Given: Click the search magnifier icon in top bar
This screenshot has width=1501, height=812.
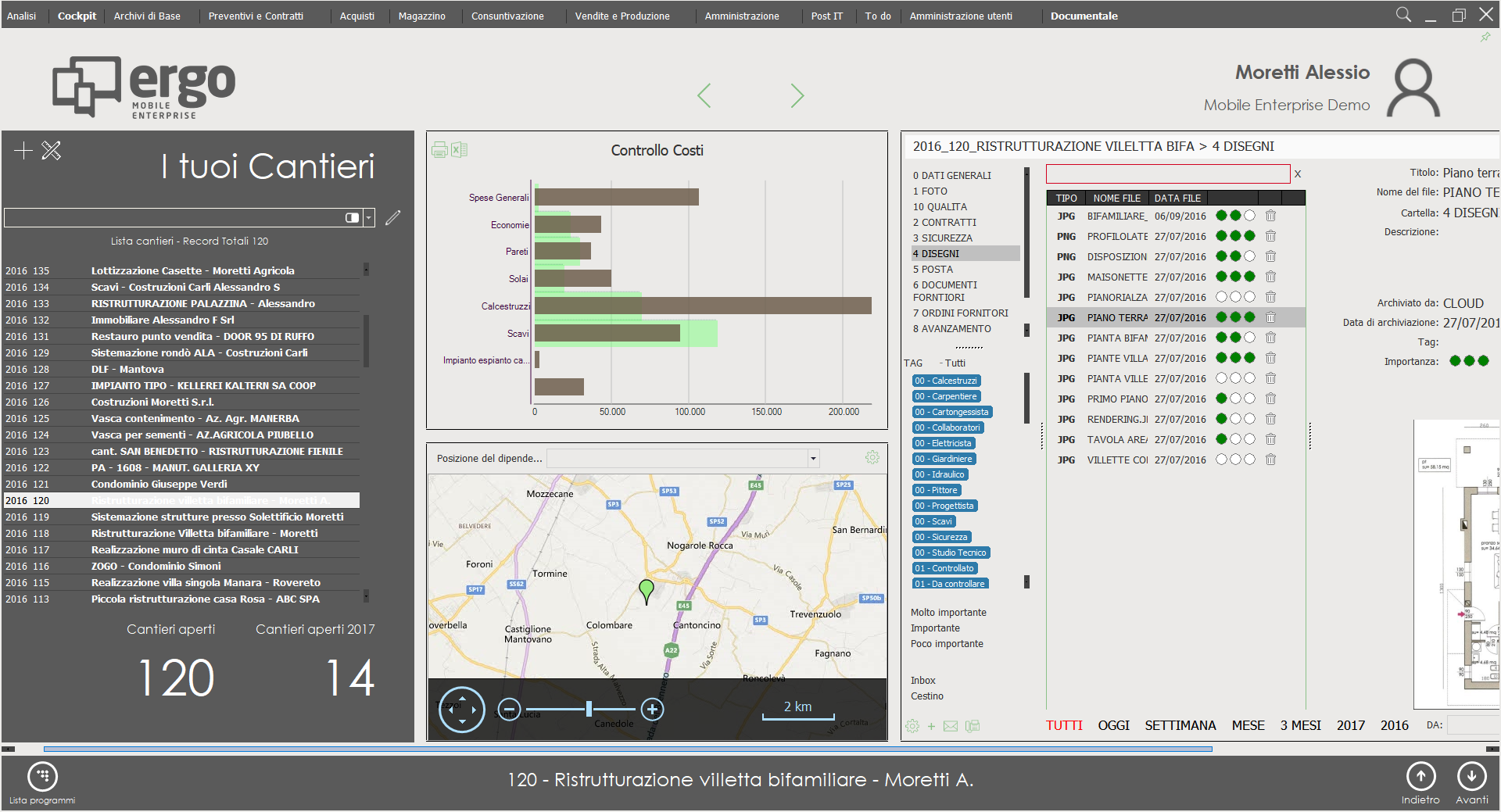Looking at the screenshot, I should (1404, 15).
